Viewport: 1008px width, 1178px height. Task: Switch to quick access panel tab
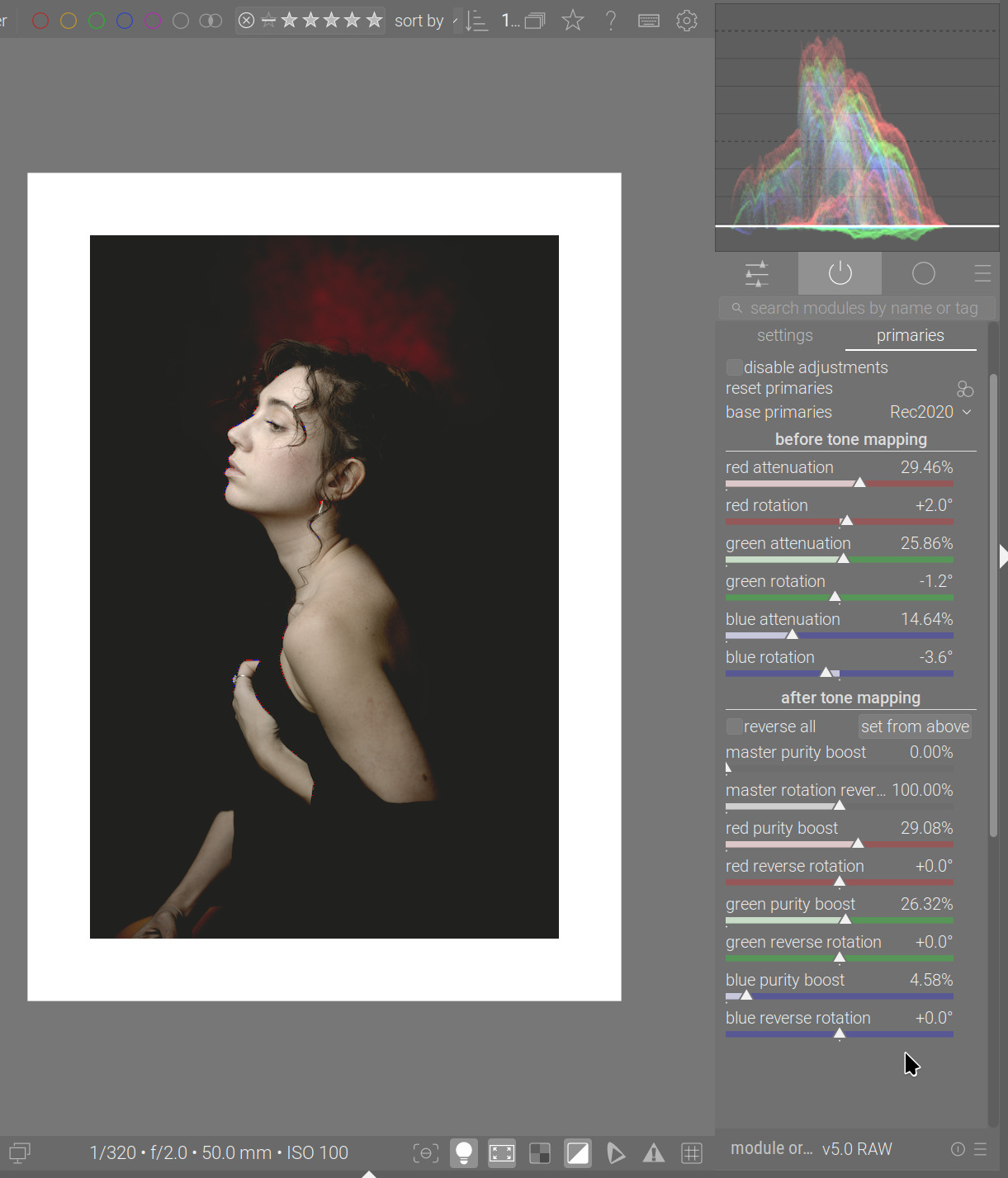coord(757,273)
